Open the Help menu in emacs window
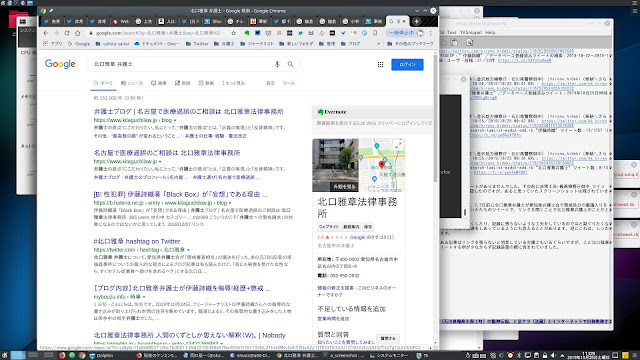Screen dimensions: 640x360 pos(490,32)
